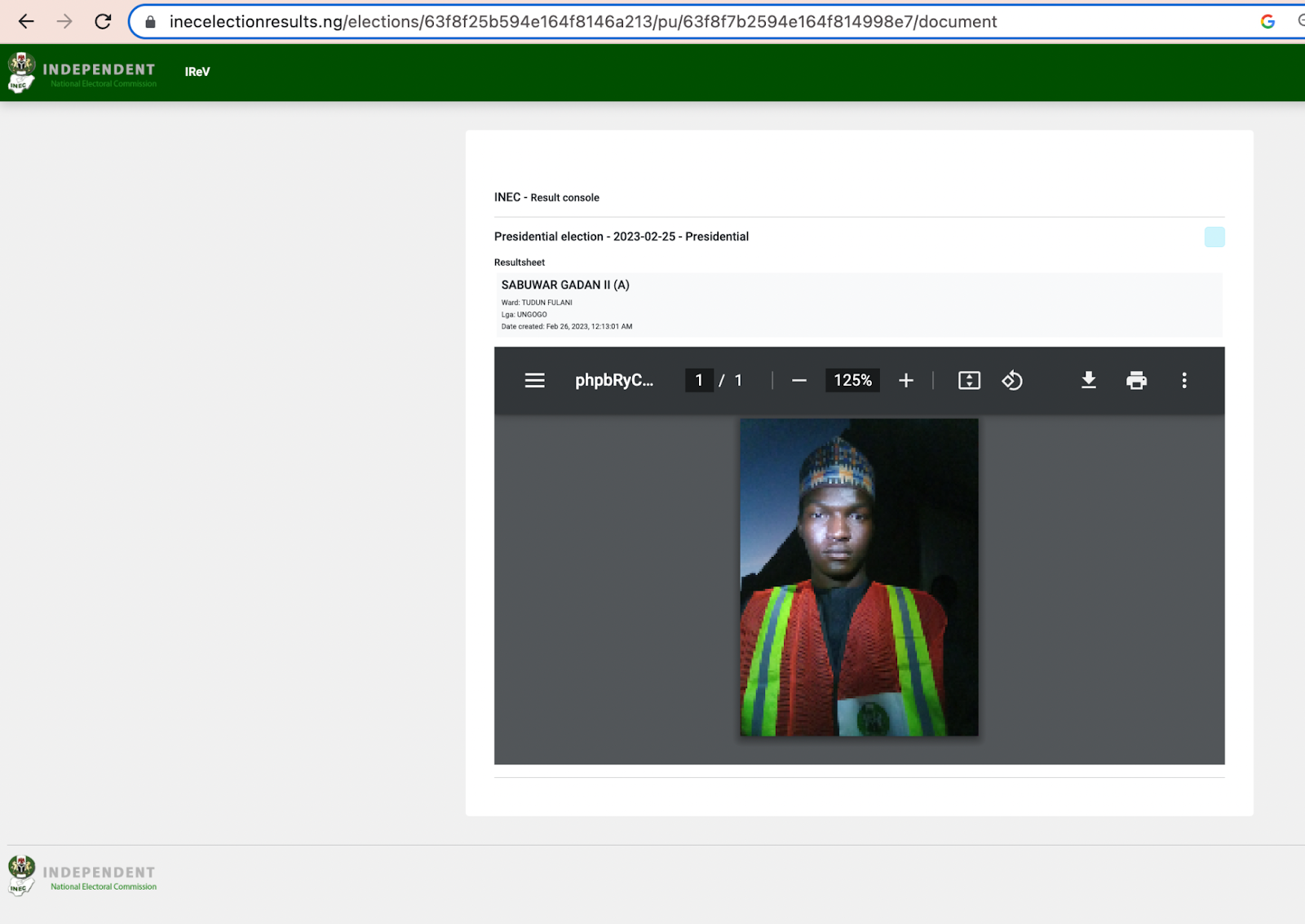Click the INEC - Result console heading
The height and width of the screenshot is (924, 1305).
[x=546, y=197]
